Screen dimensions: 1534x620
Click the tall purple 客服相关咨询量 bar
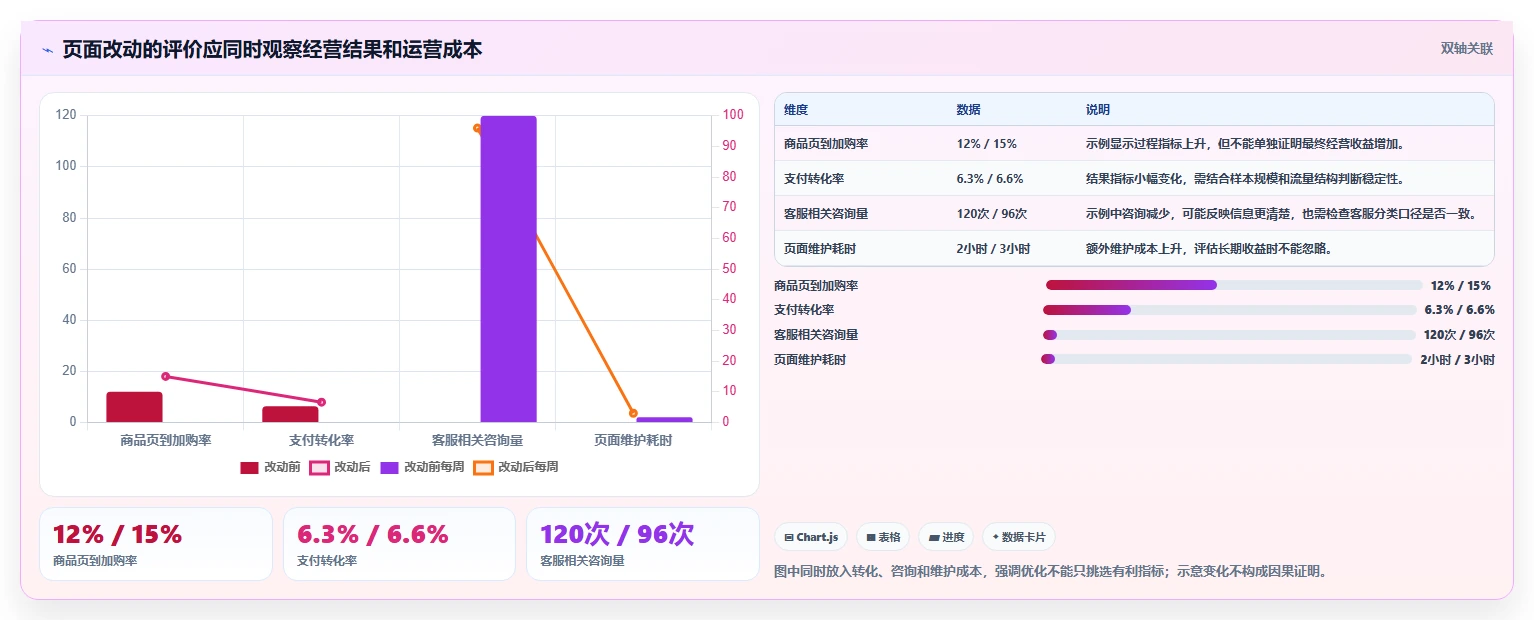point(508,269)
